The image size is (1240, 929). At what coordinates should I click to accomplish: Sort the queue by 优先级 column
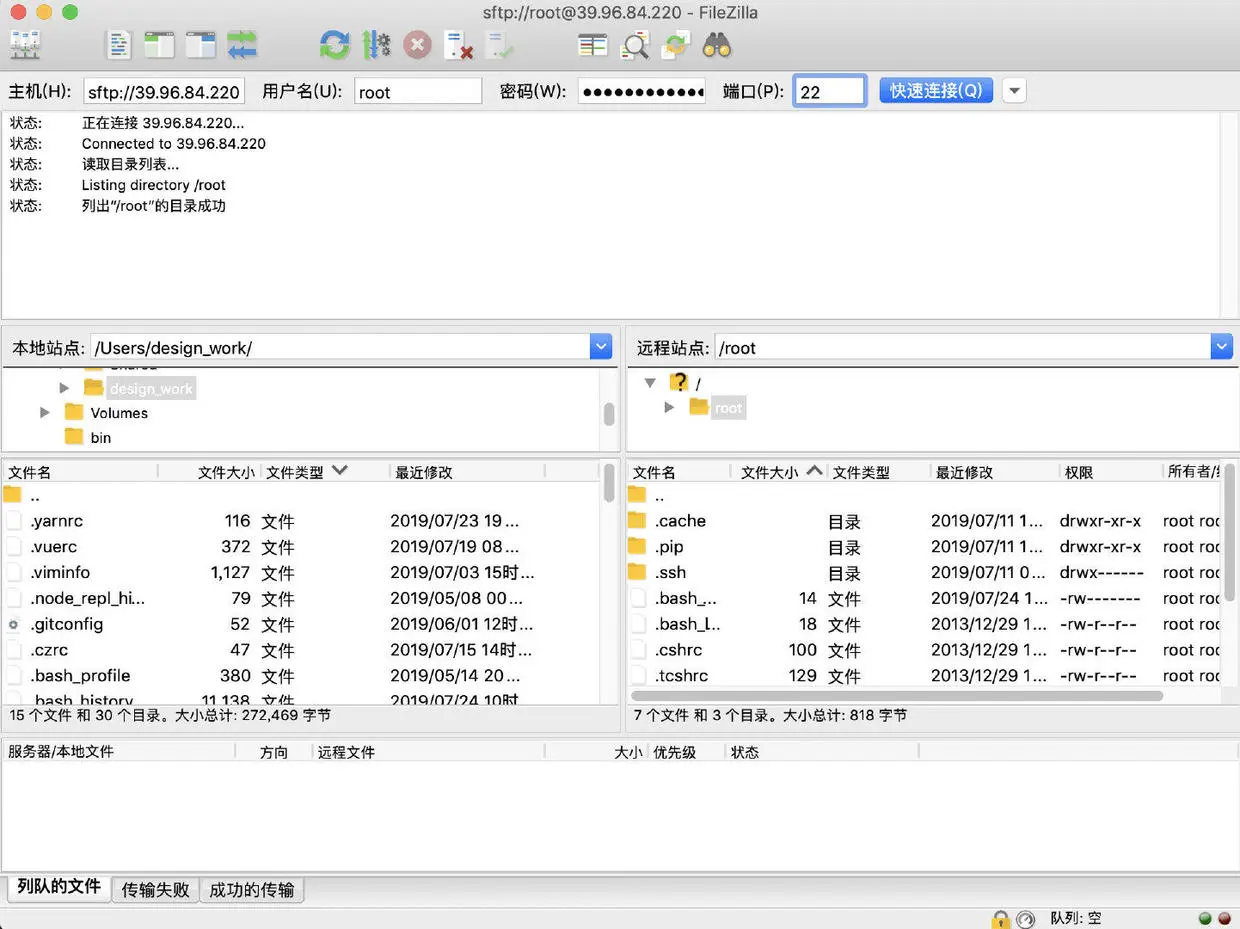pyautogui.click(x=686, y=752)
